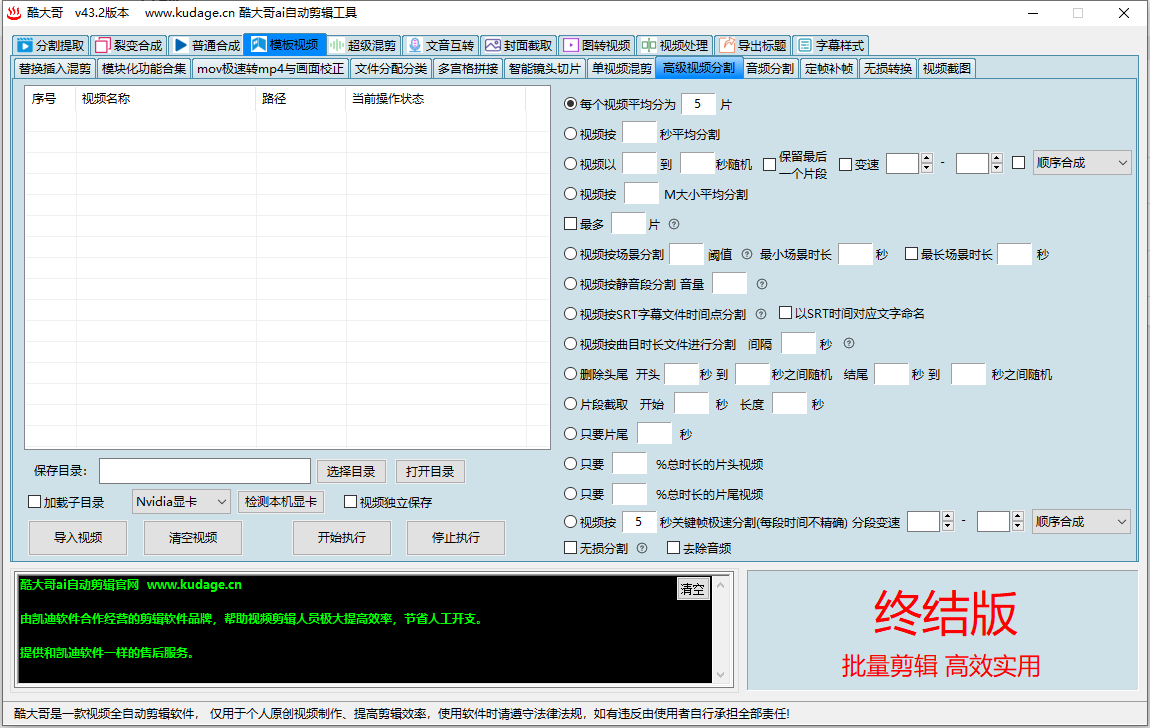
Task: Open the 裂变合成 tab
Action: coord(128,45)
